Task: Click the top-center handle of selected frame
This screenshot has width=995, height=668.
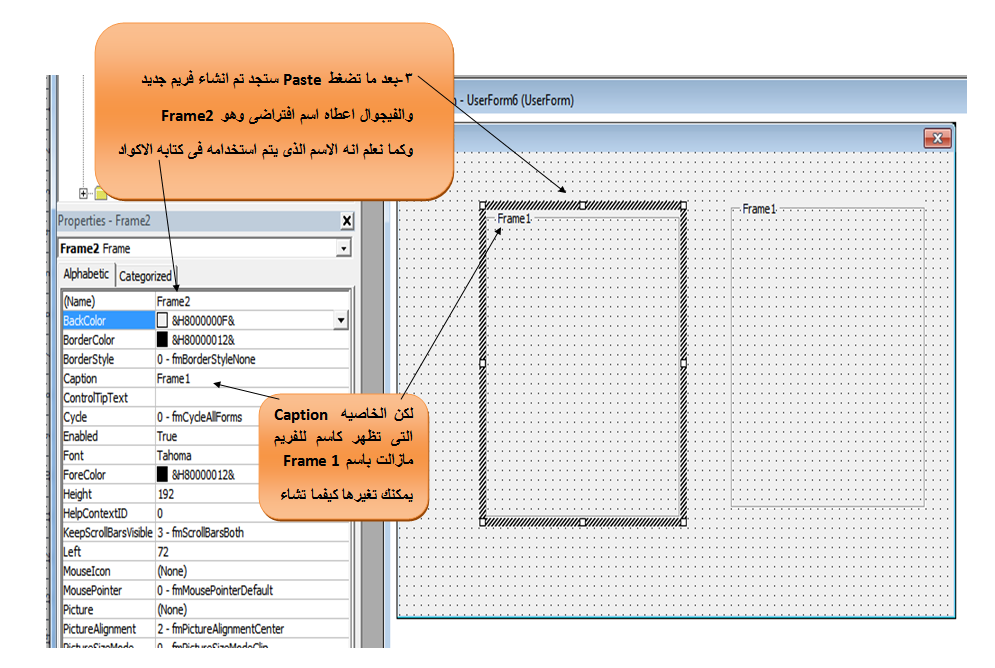Action: (583, 206)
